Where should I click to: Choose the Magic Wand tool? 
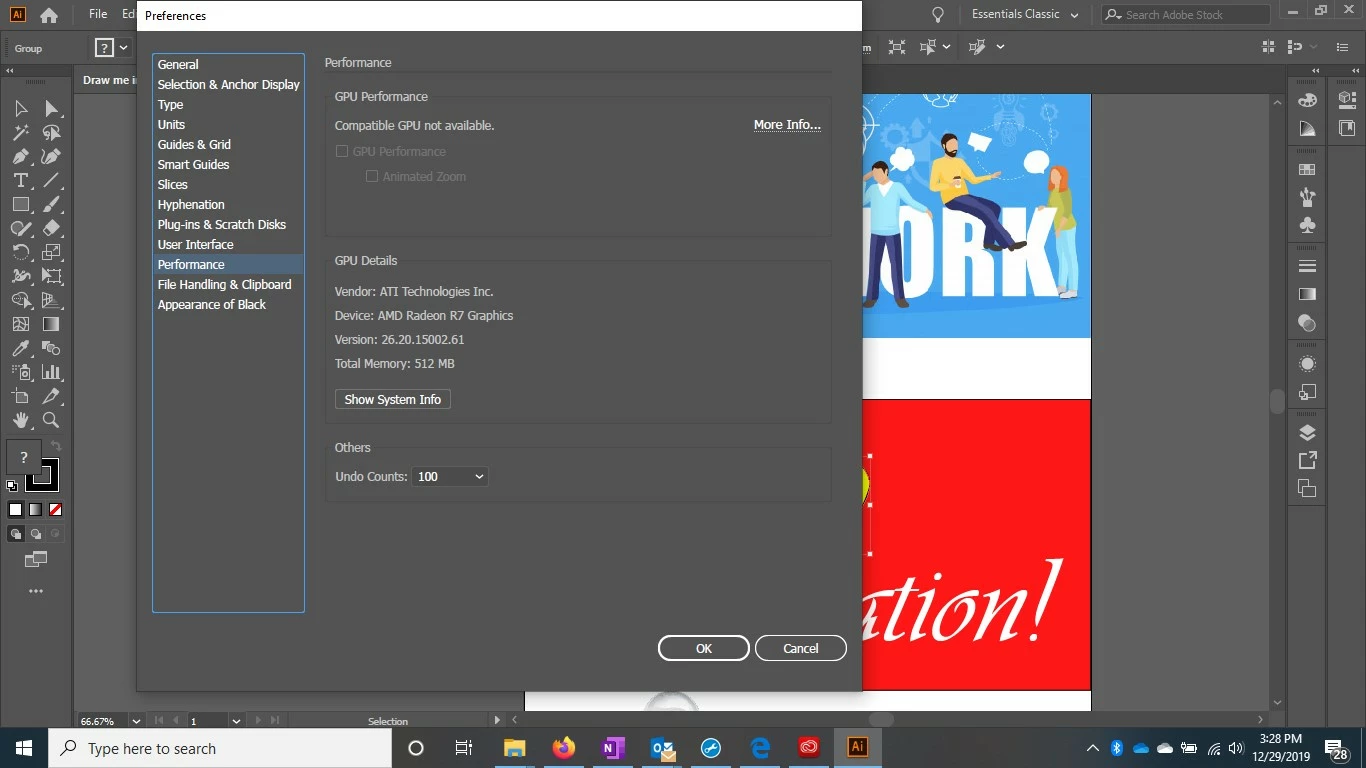(21, 132)
